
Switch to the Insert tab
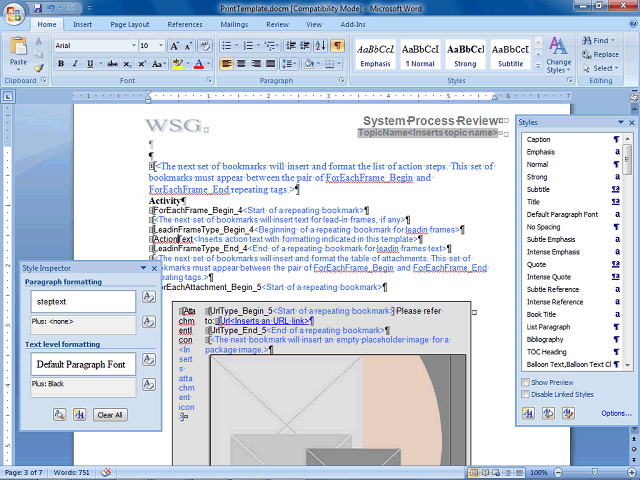pyautogui.click(x=82, y=24)
